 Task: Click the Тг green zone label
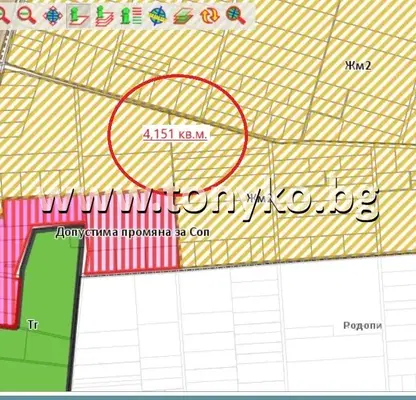coord(33,325)
